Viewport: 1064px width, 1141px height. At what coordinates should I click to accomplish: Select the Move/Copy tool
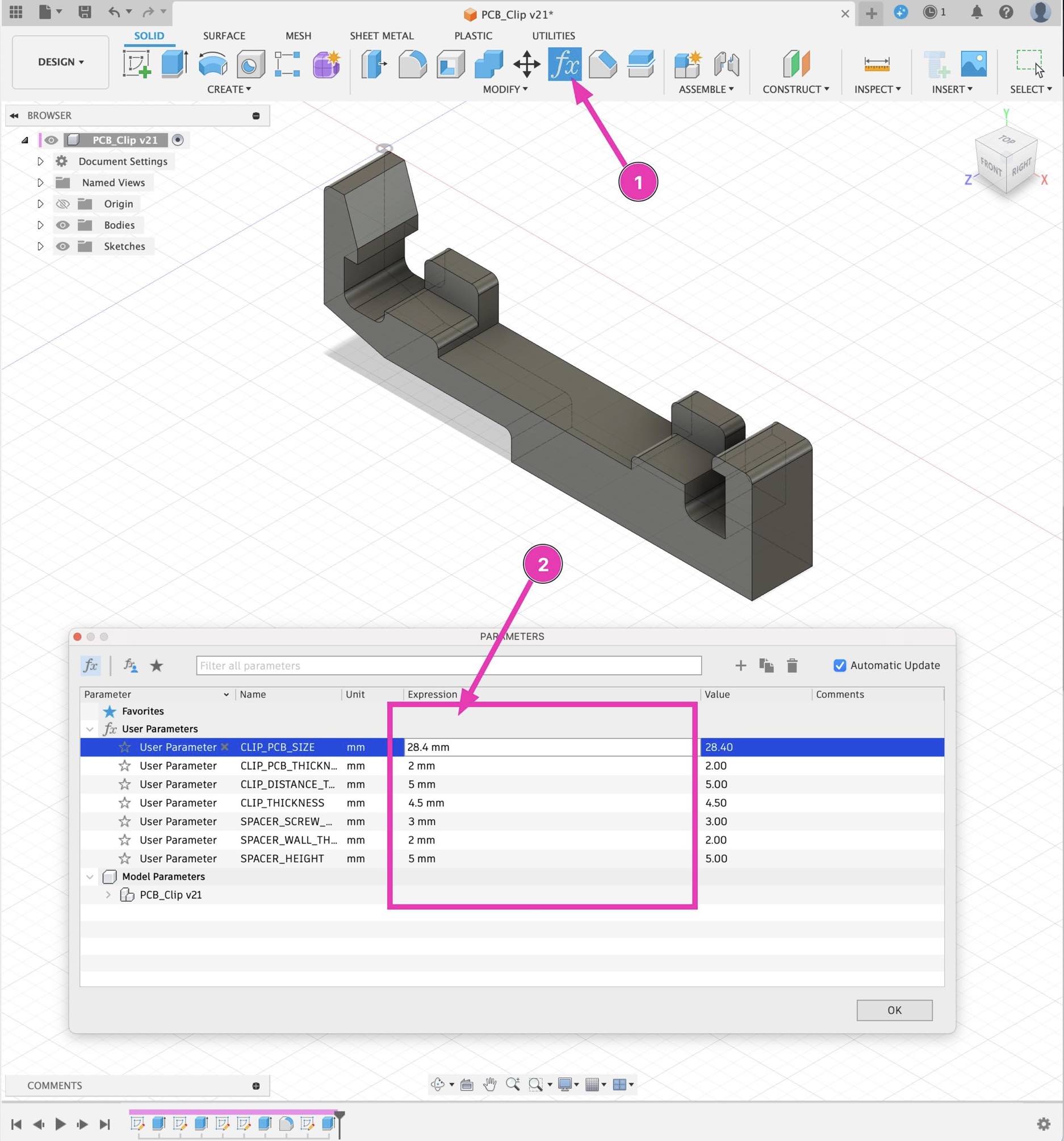(527, 64)
